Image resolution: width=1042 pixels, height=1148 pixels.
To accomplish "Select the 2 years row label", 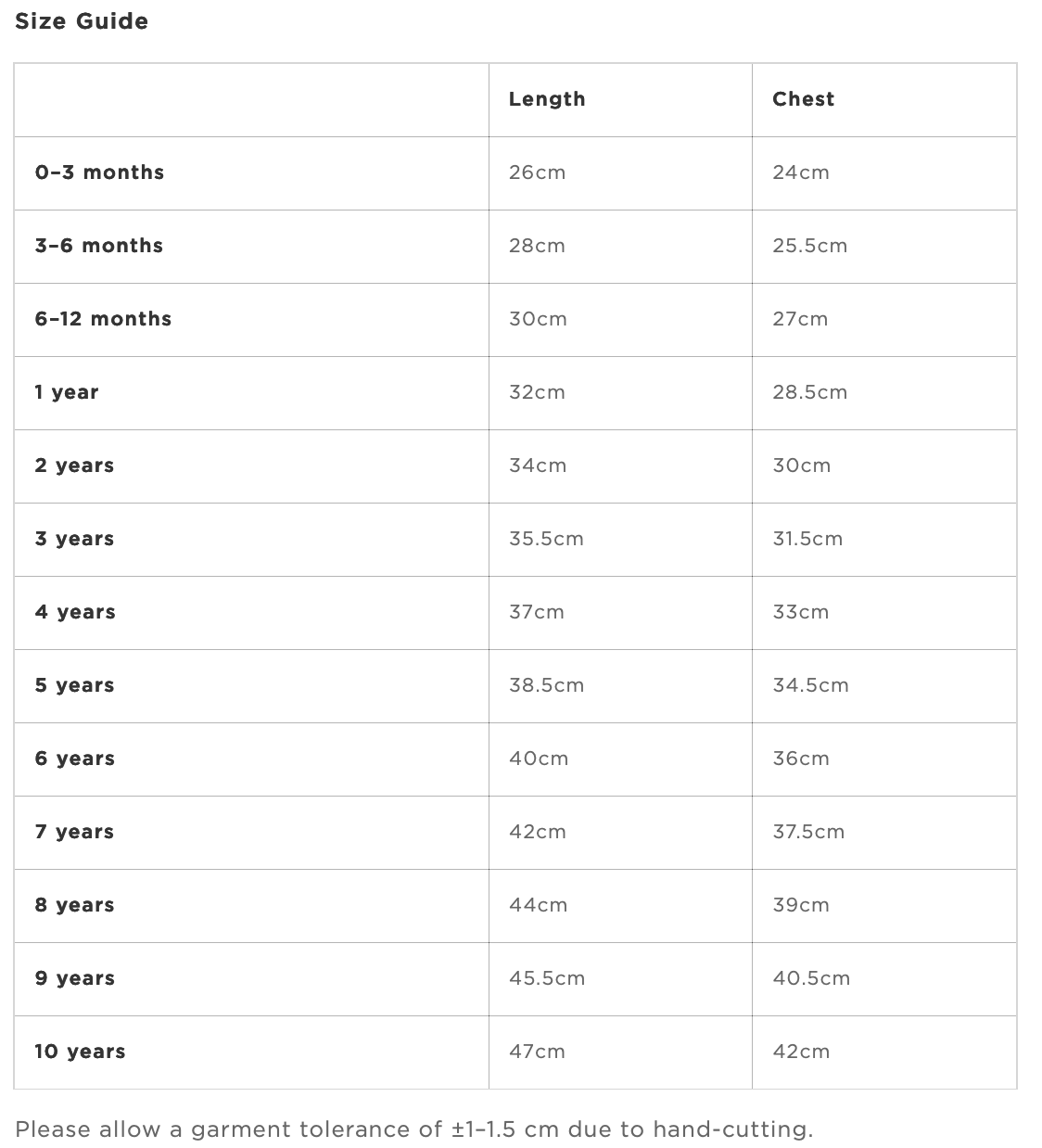I will click(74, 466).
